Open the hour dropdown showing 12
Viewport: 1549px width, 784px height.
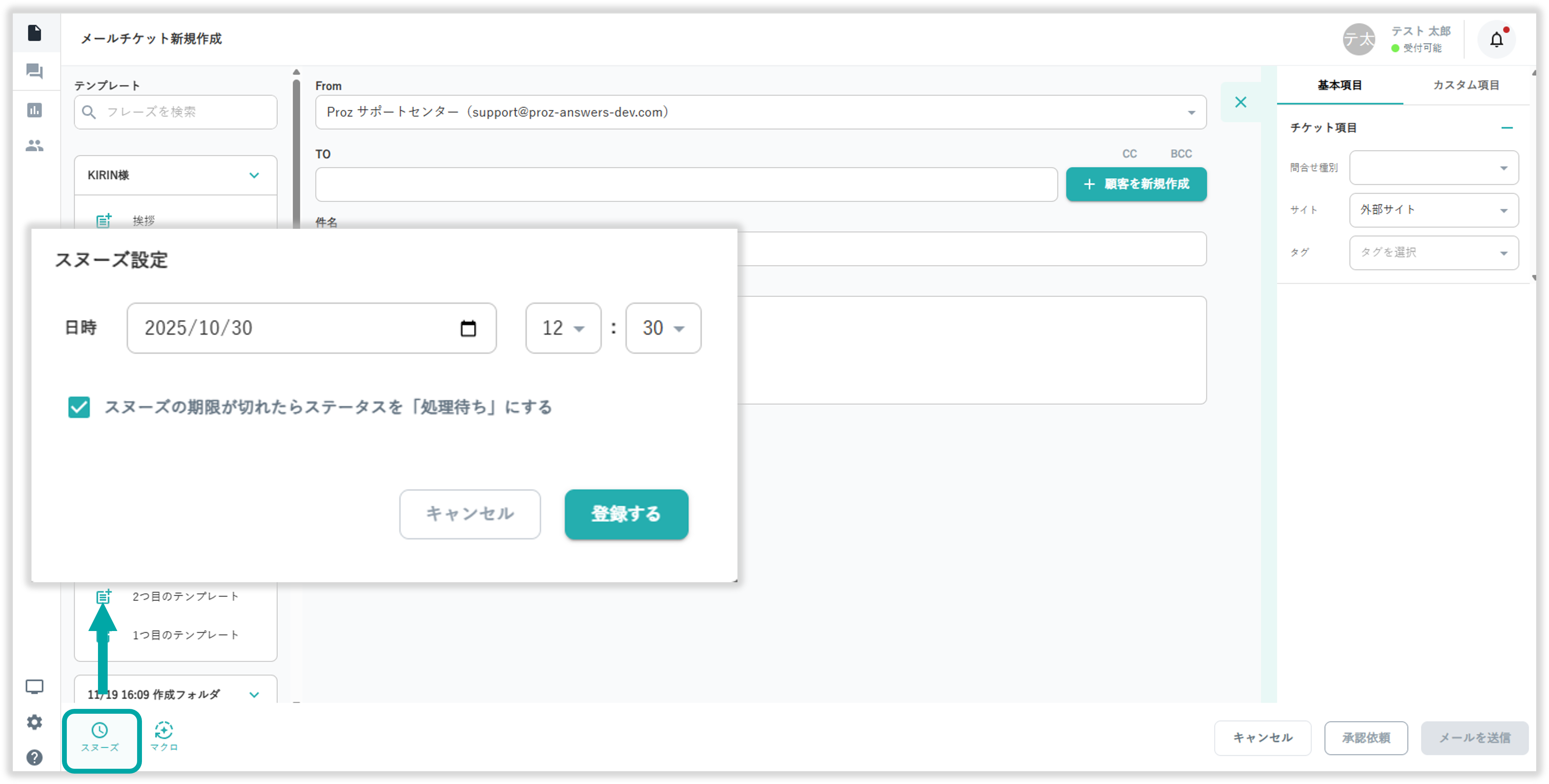click(563, 328)
